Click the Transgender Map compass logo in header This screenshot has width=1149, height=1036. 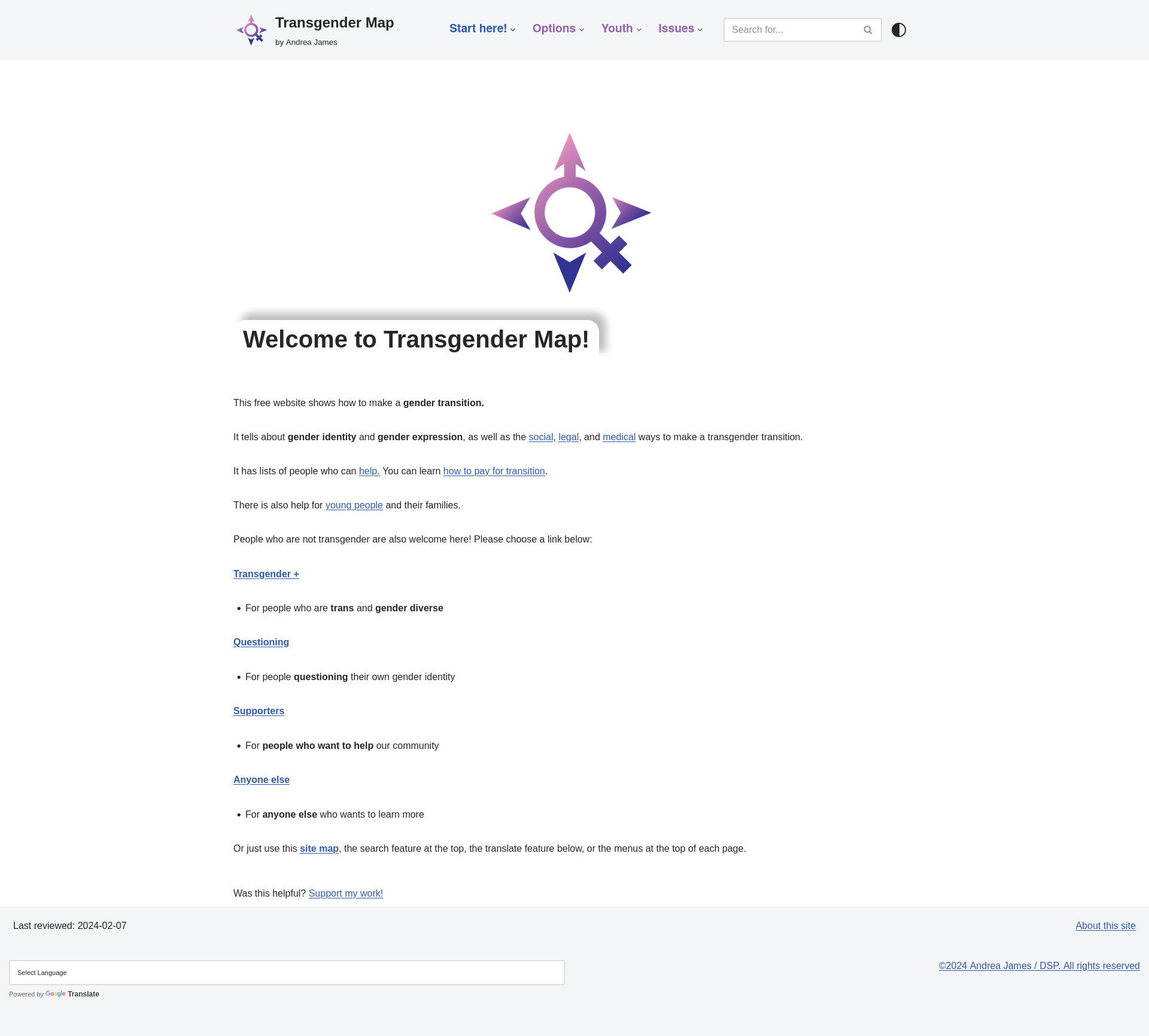click(251, 30)
